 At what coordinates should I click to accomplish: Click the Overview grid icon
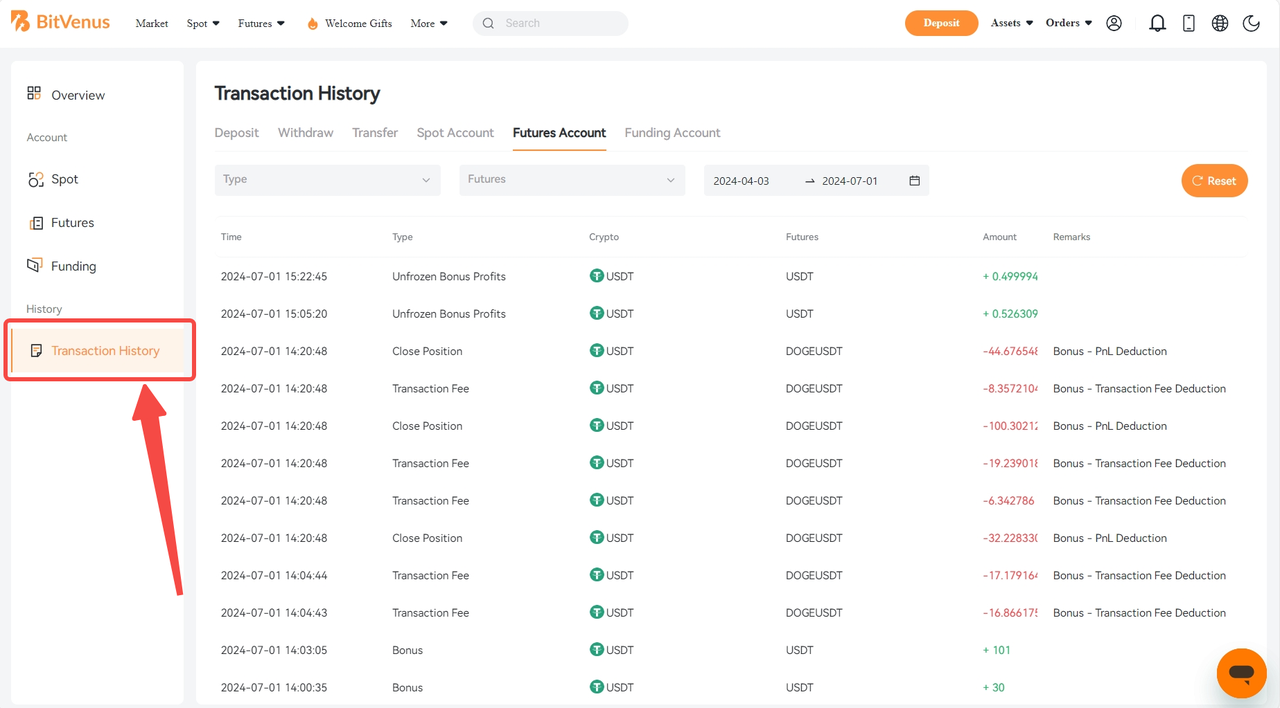(34, 93)
